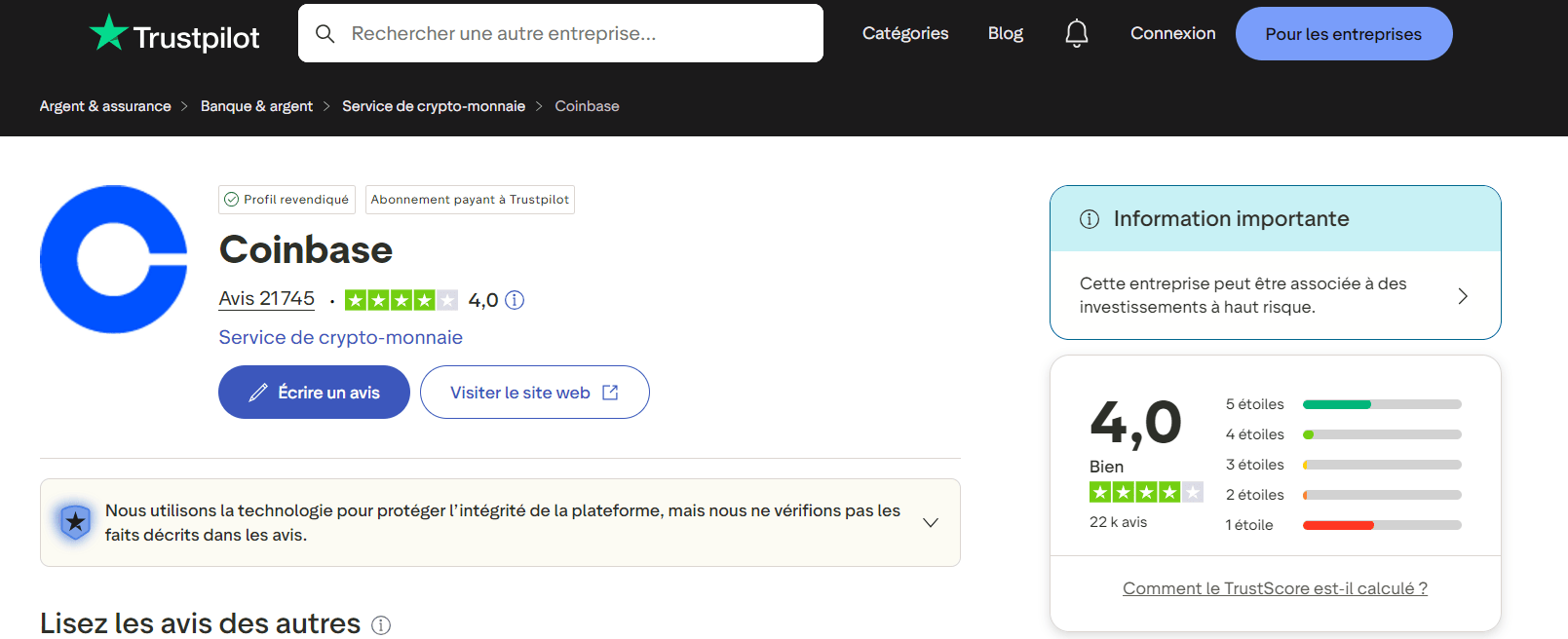The width and height of the screenshot is (1568, 639).
Task: Go to Argent & assurance breadcrumb
Action: coord(105,106)
